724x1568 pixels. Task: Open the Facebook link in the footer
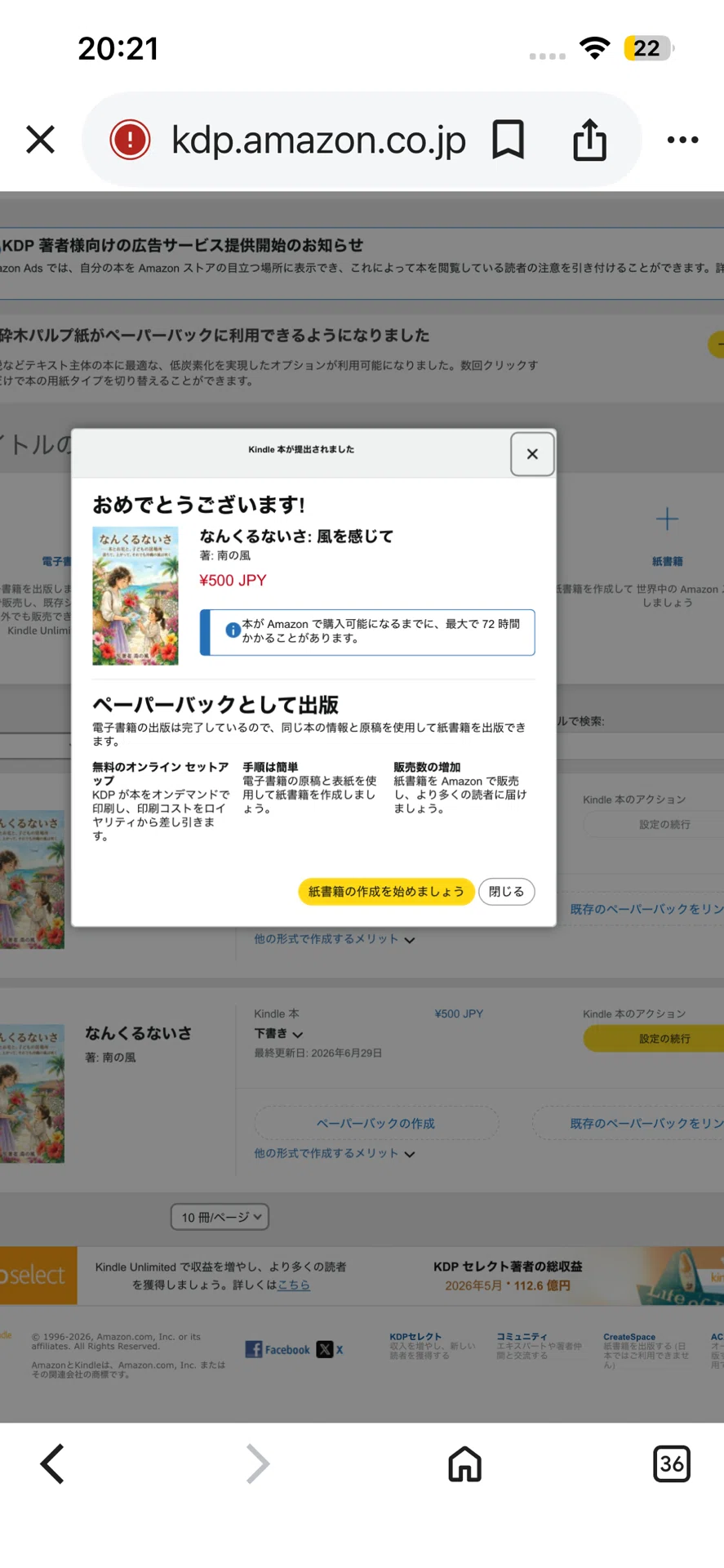coord(278,1349)
